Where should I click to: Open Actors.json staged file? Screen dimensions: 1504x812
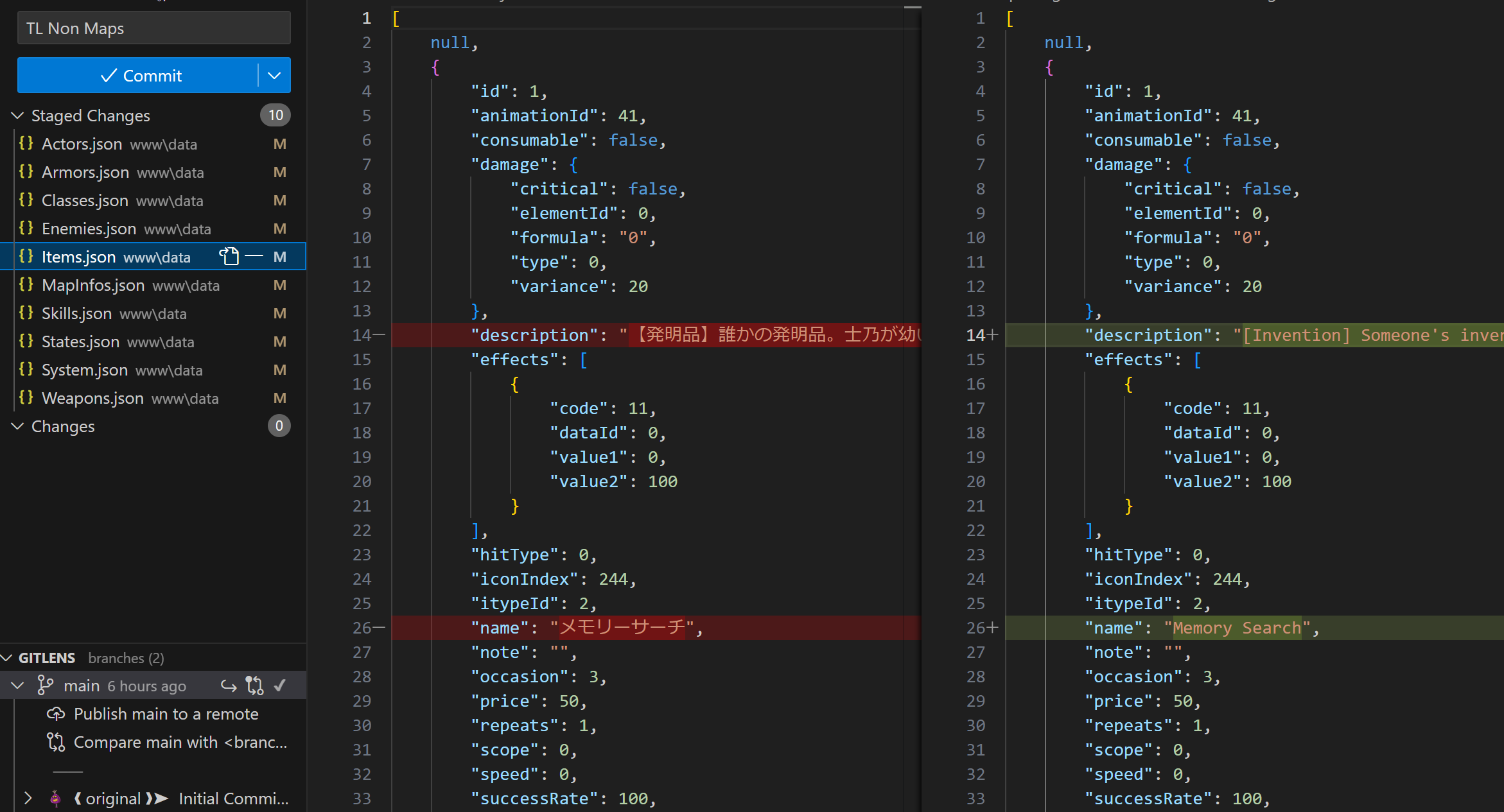(153, 144)
